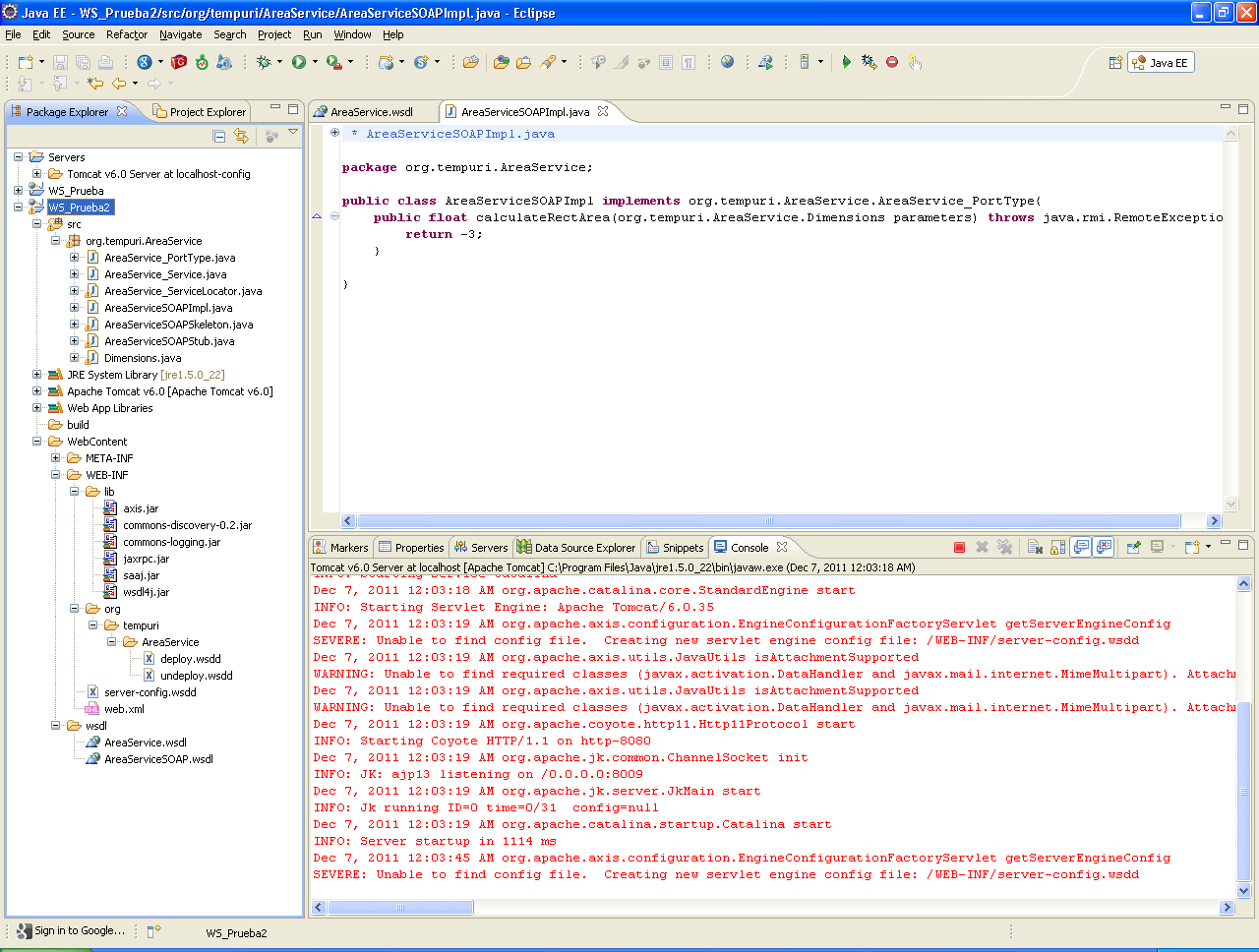Click the Back navigation arrow icon
1259x952 pixels.
(119, 84)
